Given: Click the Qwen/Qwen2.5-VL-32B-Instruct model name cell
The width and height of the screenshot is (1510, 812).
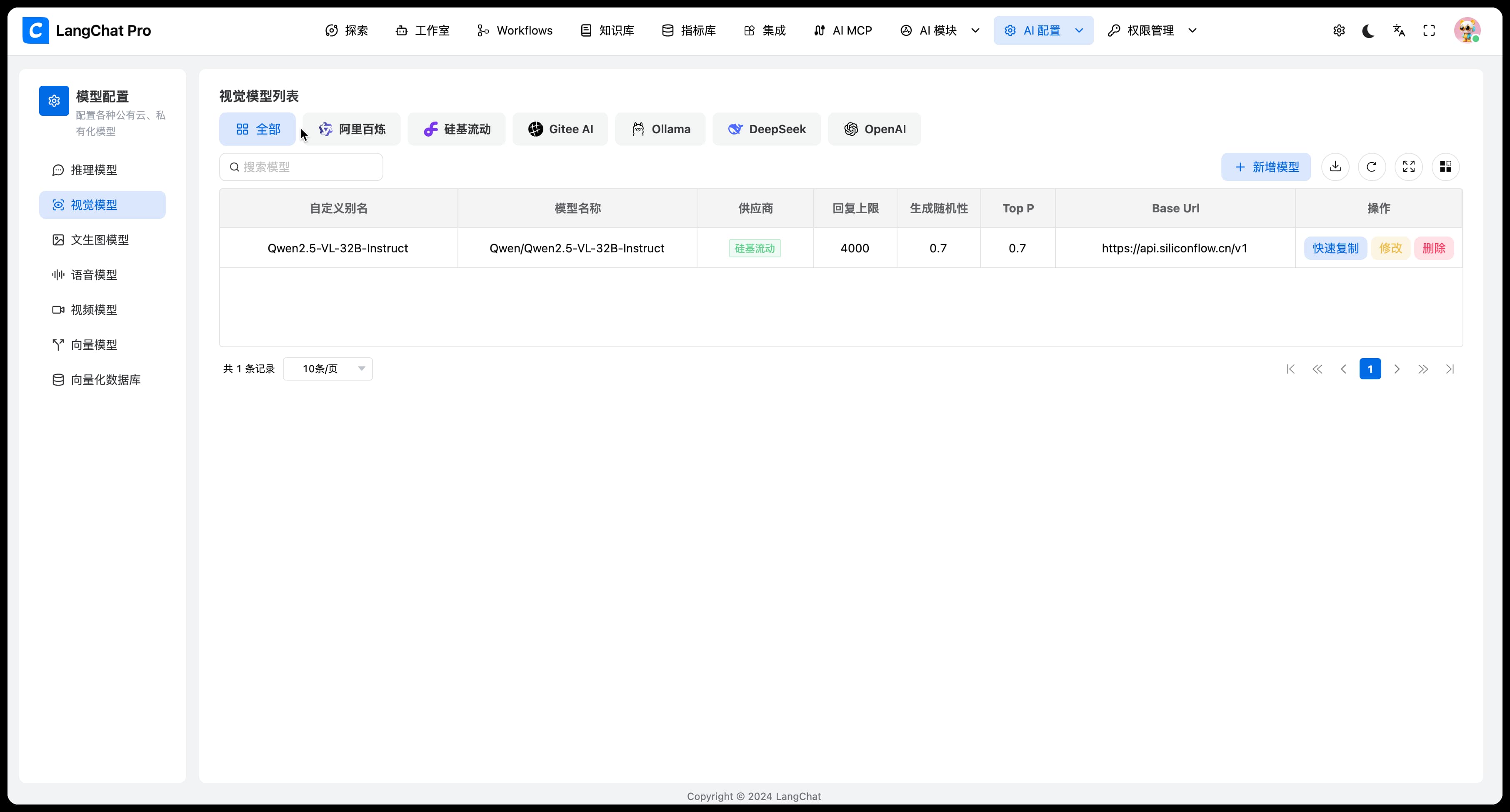Looking at the screenshot, I should tap(577, 249).
